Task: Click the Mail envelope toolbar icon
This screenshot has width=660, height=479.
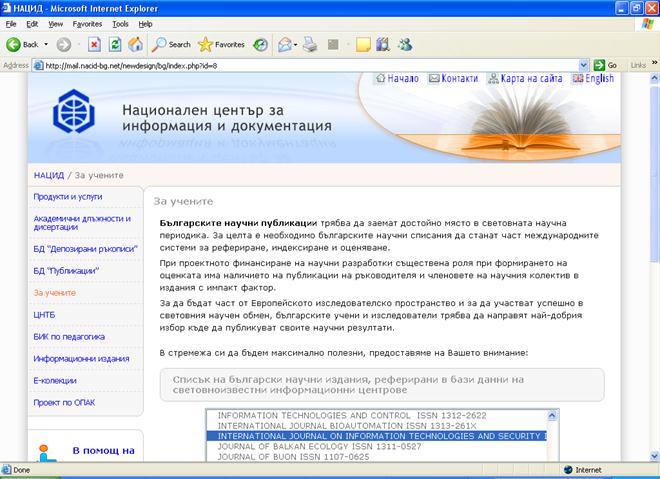Action: 285,45
